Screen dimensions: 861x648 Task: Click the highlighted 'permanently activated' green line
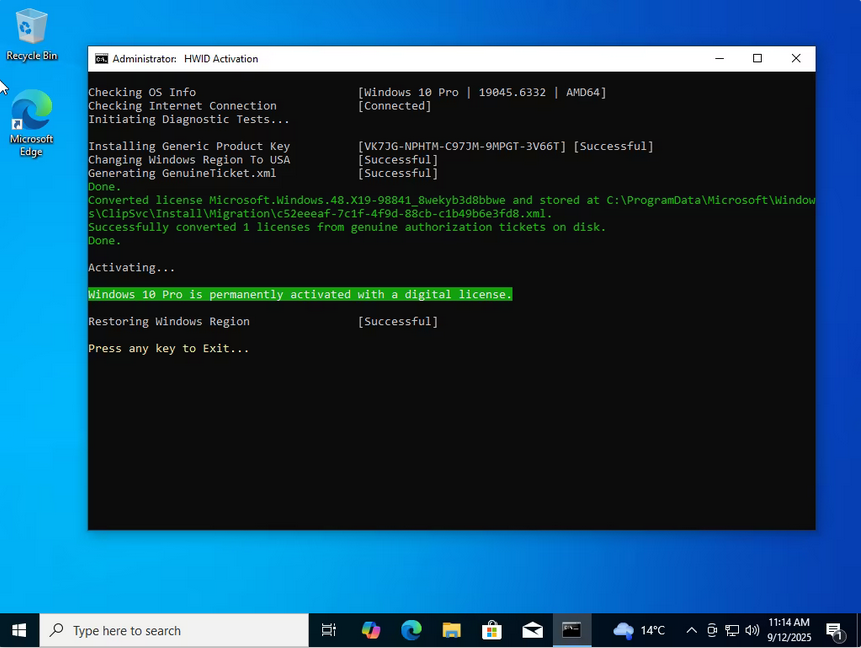(300, 294)
